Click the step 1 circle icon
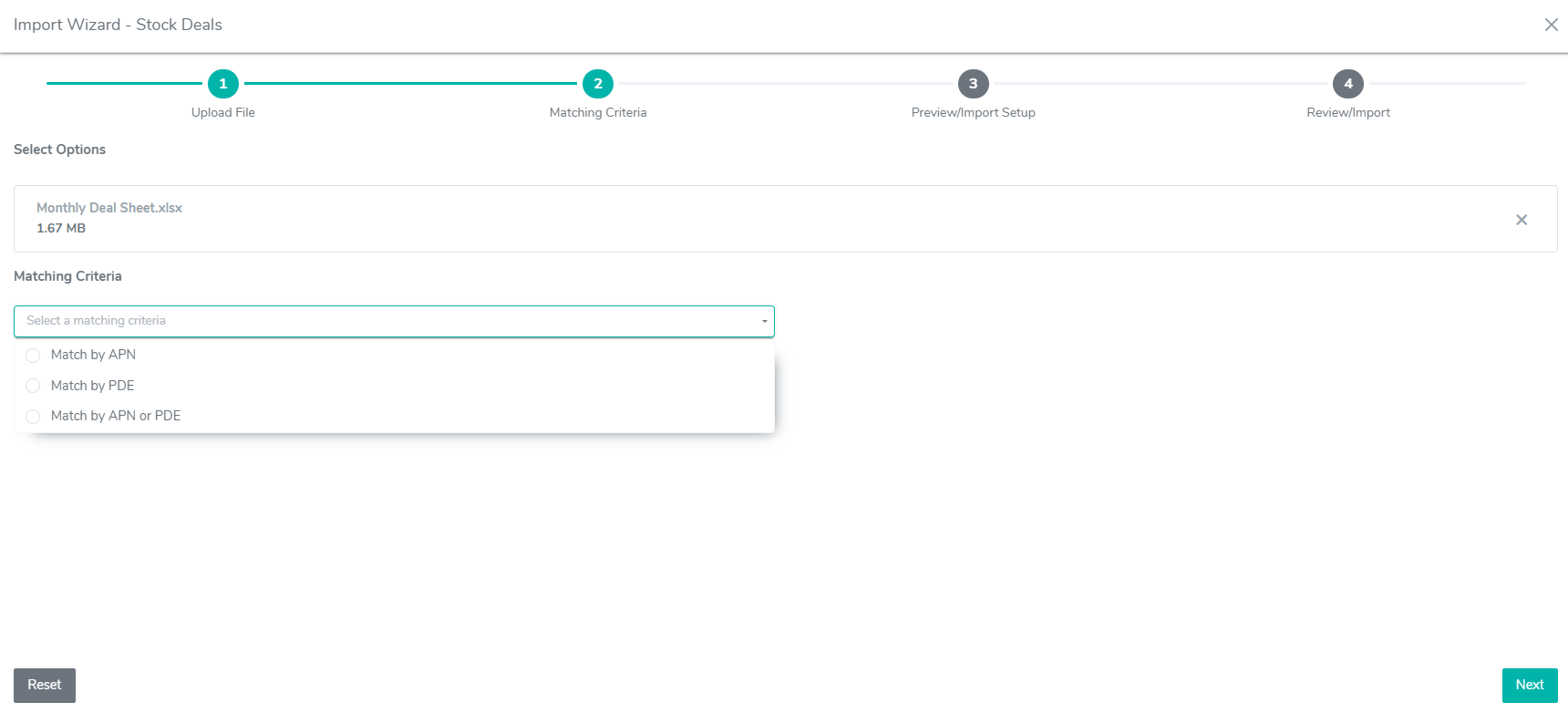1568x713 pixels. 222,84
